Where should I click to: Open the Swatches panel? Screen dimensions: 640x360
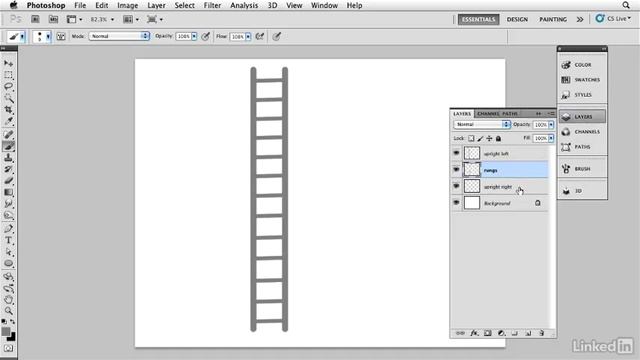[x=582, y=80]
